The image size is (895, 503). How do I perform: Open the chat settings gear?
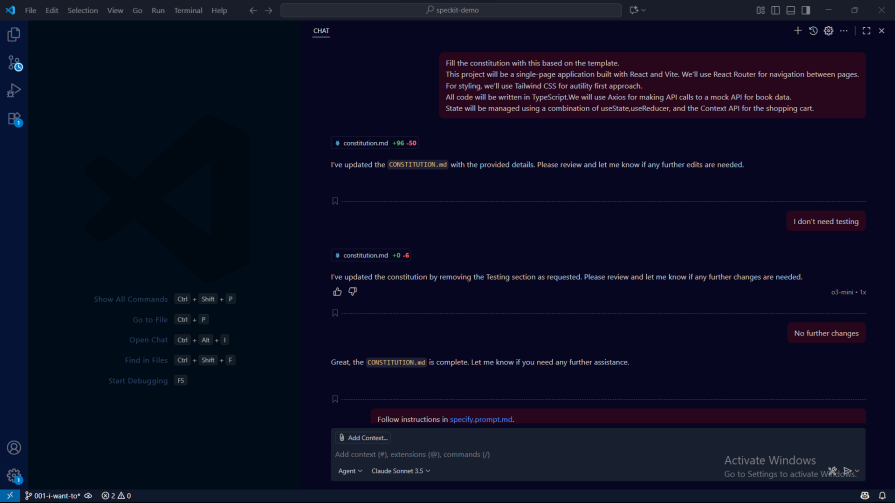pos(828,31)
